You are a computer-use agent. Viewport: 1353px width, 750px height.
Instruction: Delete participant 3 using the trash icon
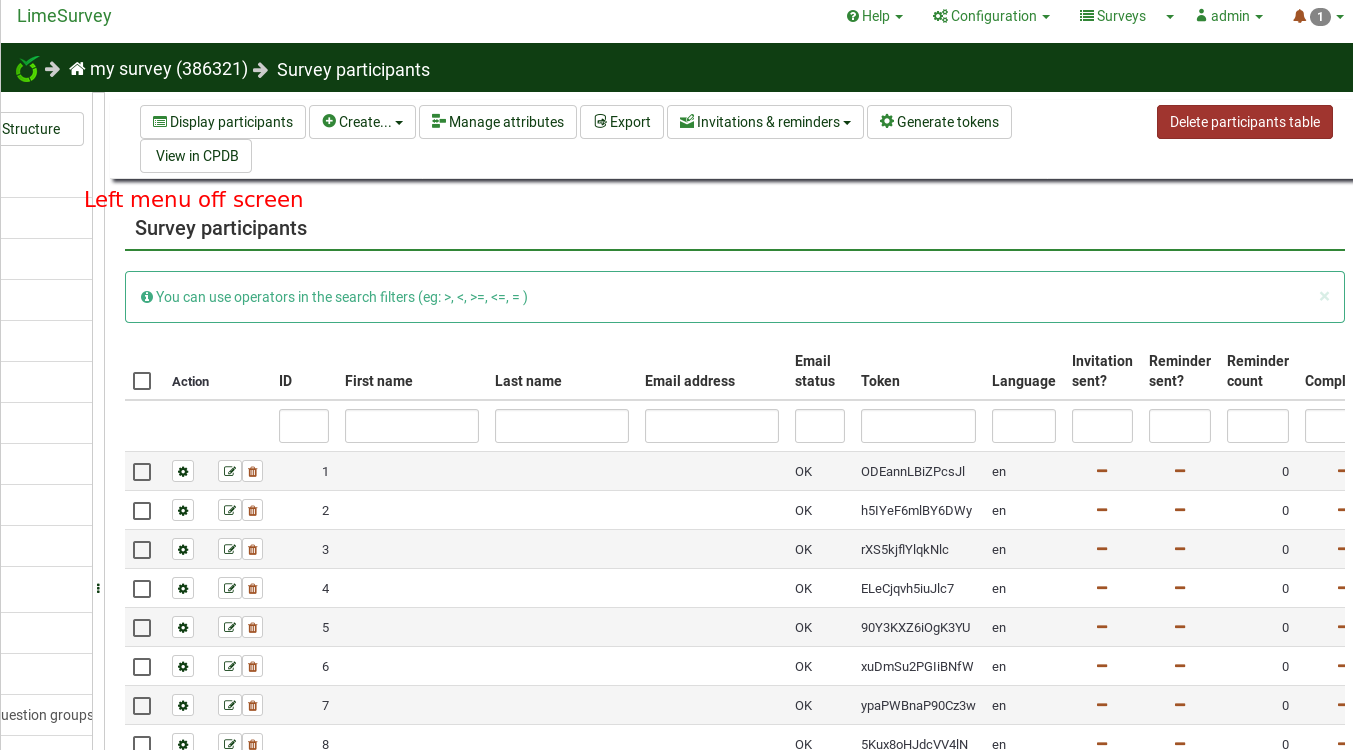point(253,549)
